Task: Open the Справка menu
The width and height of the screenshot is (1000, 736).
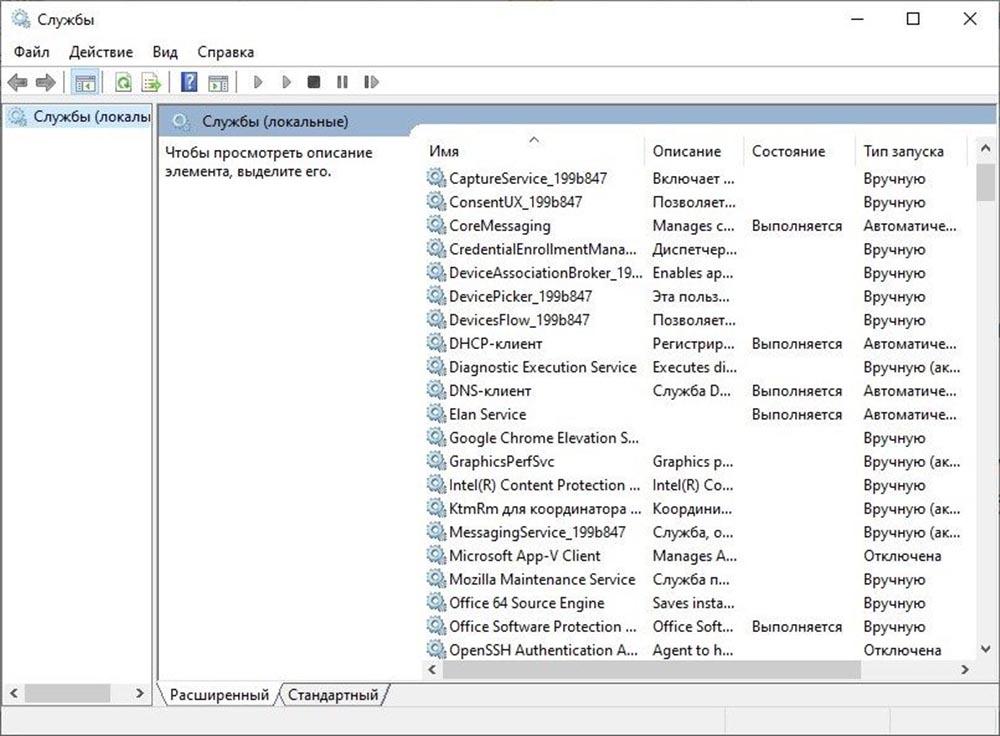Action: [x=225, y=52]
